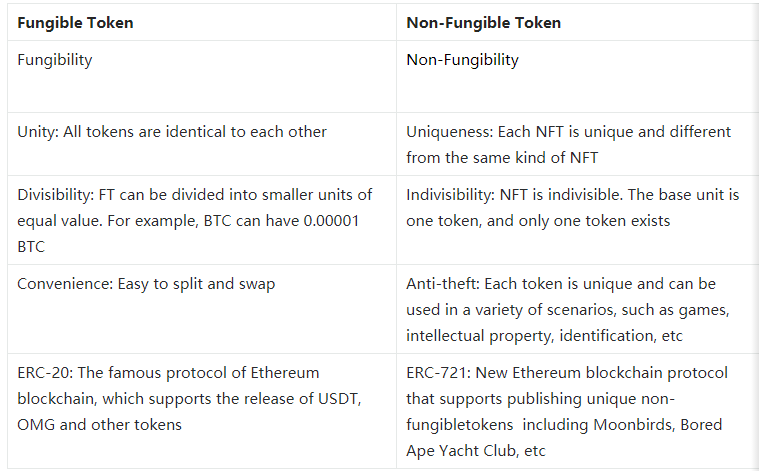Click the Uniqueness: Each NFT is unique cell
Viewport: 767px width, 472px height.
pyautogui.click(x=577, y=144)
